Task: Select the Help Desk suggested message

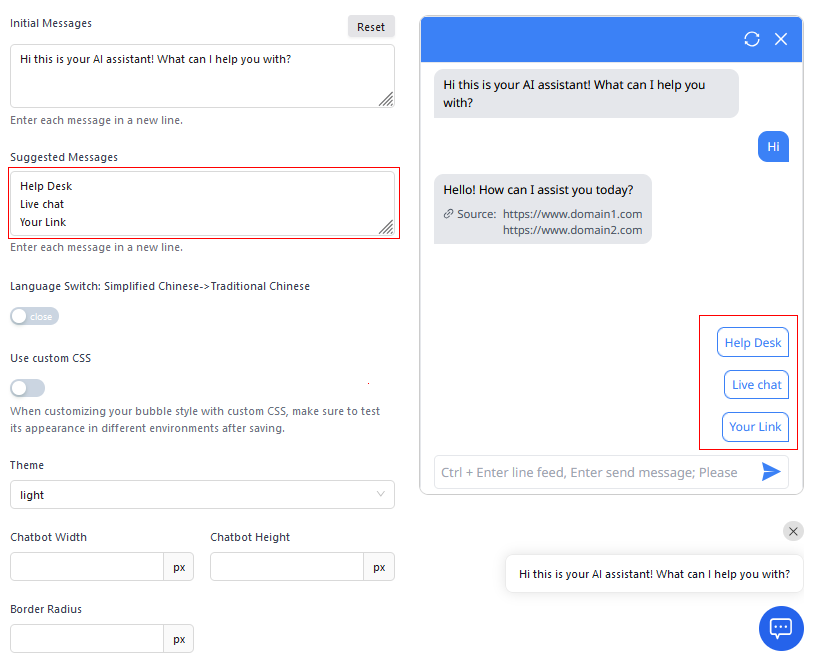Action: (x=752, y=342)
